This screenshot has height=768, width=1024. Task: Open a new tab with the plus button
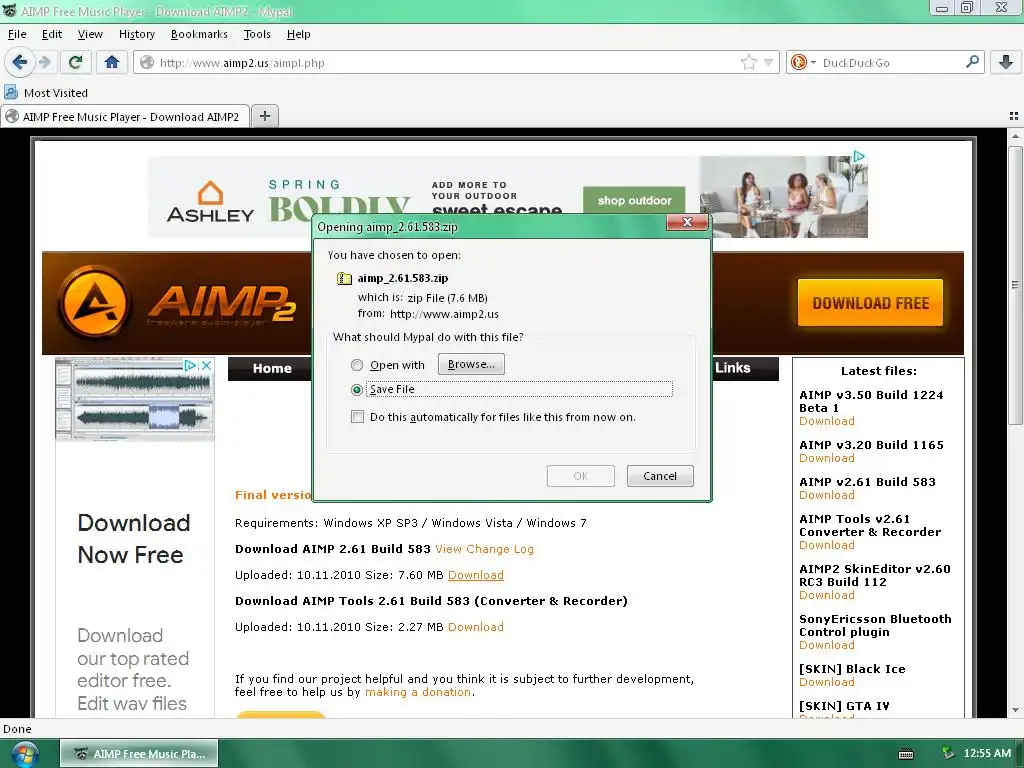tap(264, 116)
